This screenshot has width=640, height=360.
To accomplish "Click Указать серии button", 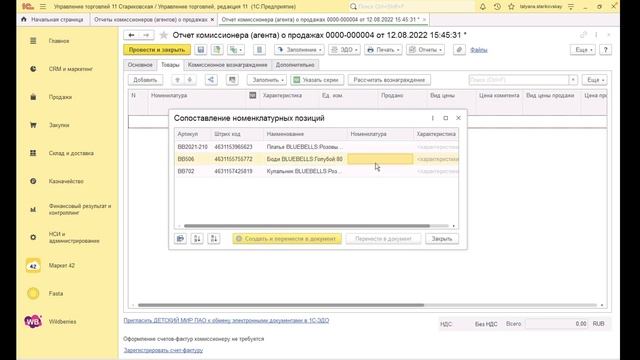I will coord(317,80).
